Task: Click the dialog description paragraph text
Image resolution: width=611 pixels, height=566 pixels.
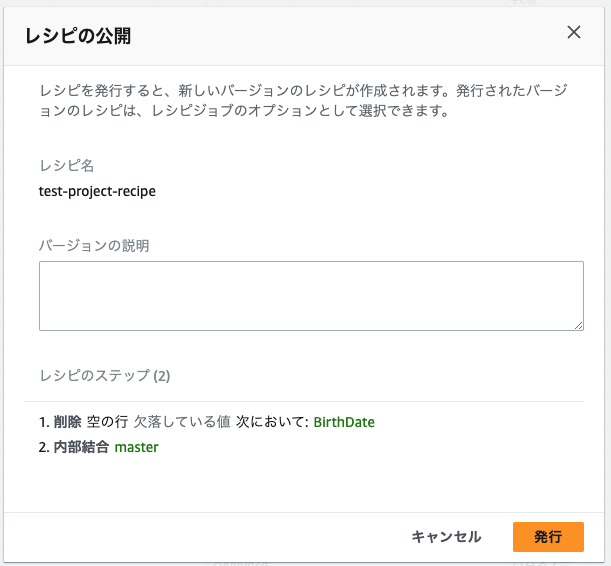Action: pos(303,101)
